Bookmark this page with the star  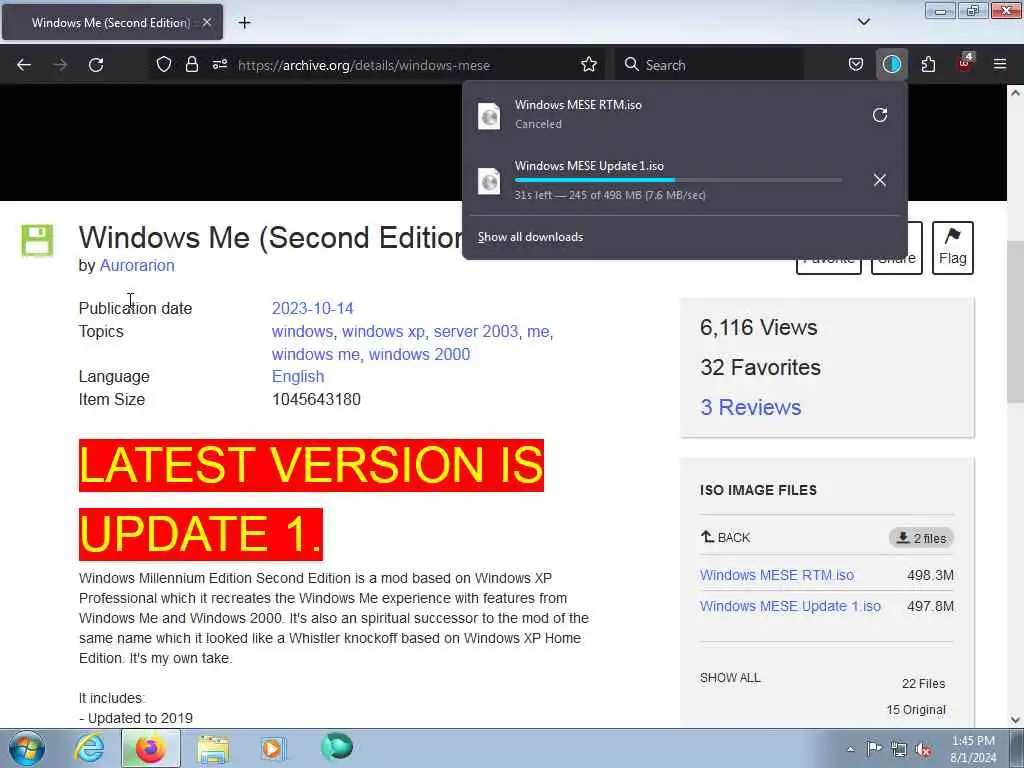(x=589, y=65)
